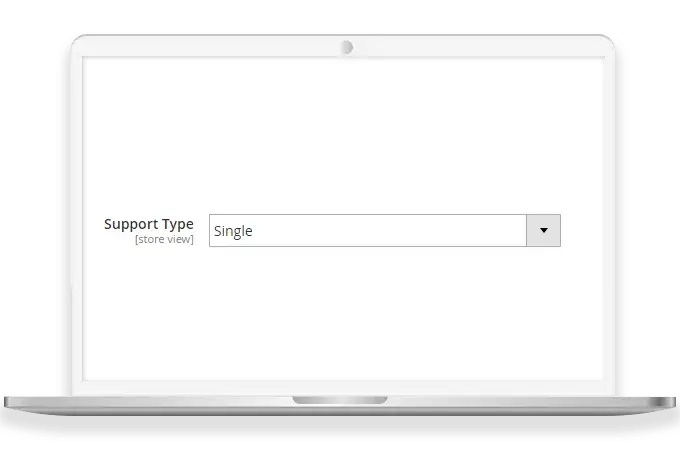The height and width of the screenshot is (450, 680).
Task: Click the caret triangle beside Single
Action: pyautogui.click(x=543, y=230)
